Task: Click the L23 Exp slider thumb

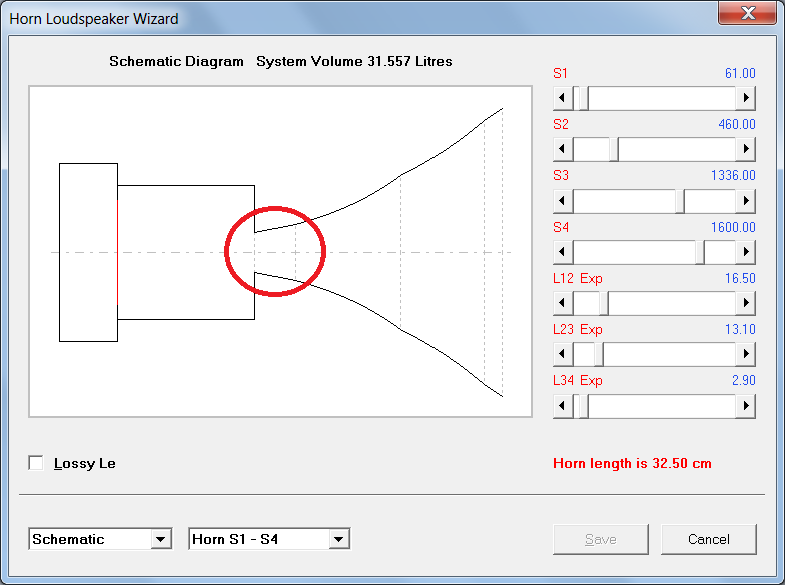Action: pyautogui.click(x=599, y=354)
